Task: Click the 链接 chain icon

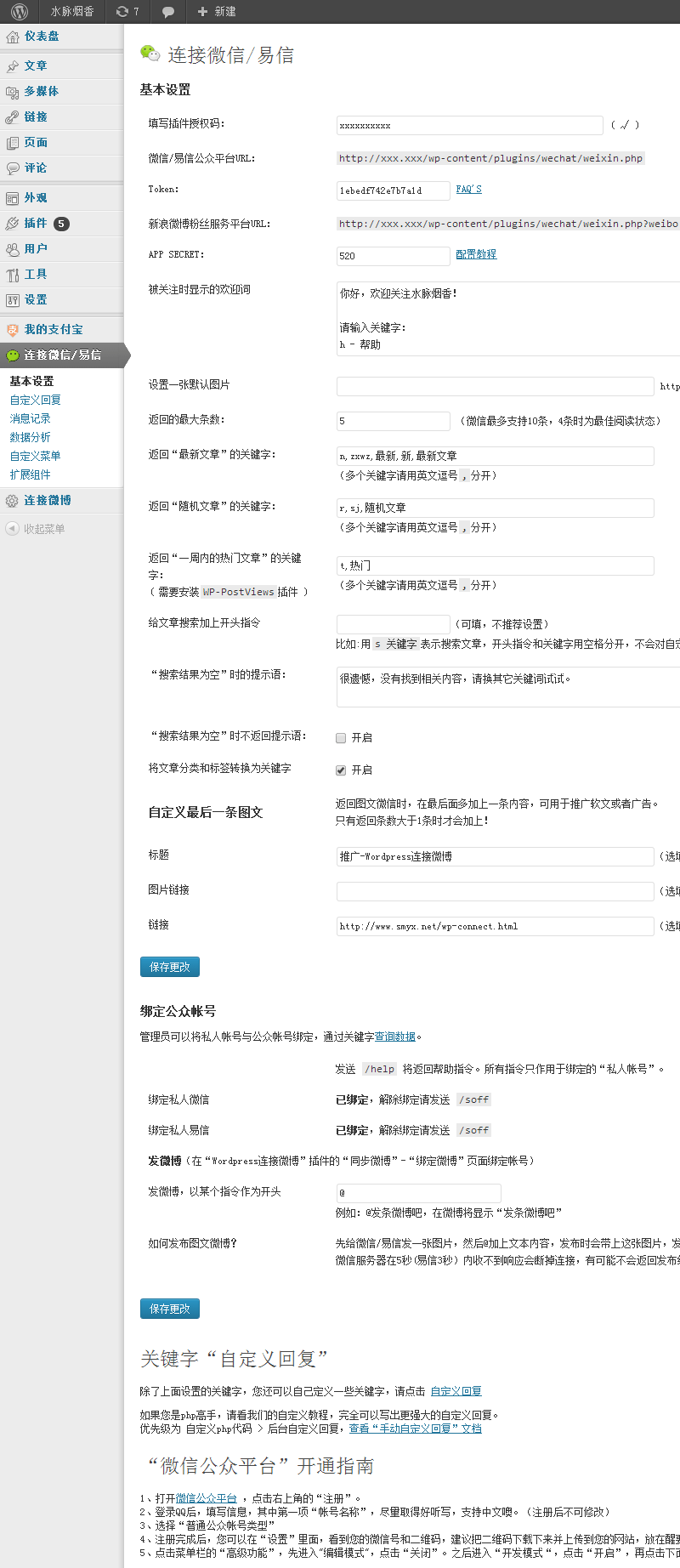Action: 13,117
